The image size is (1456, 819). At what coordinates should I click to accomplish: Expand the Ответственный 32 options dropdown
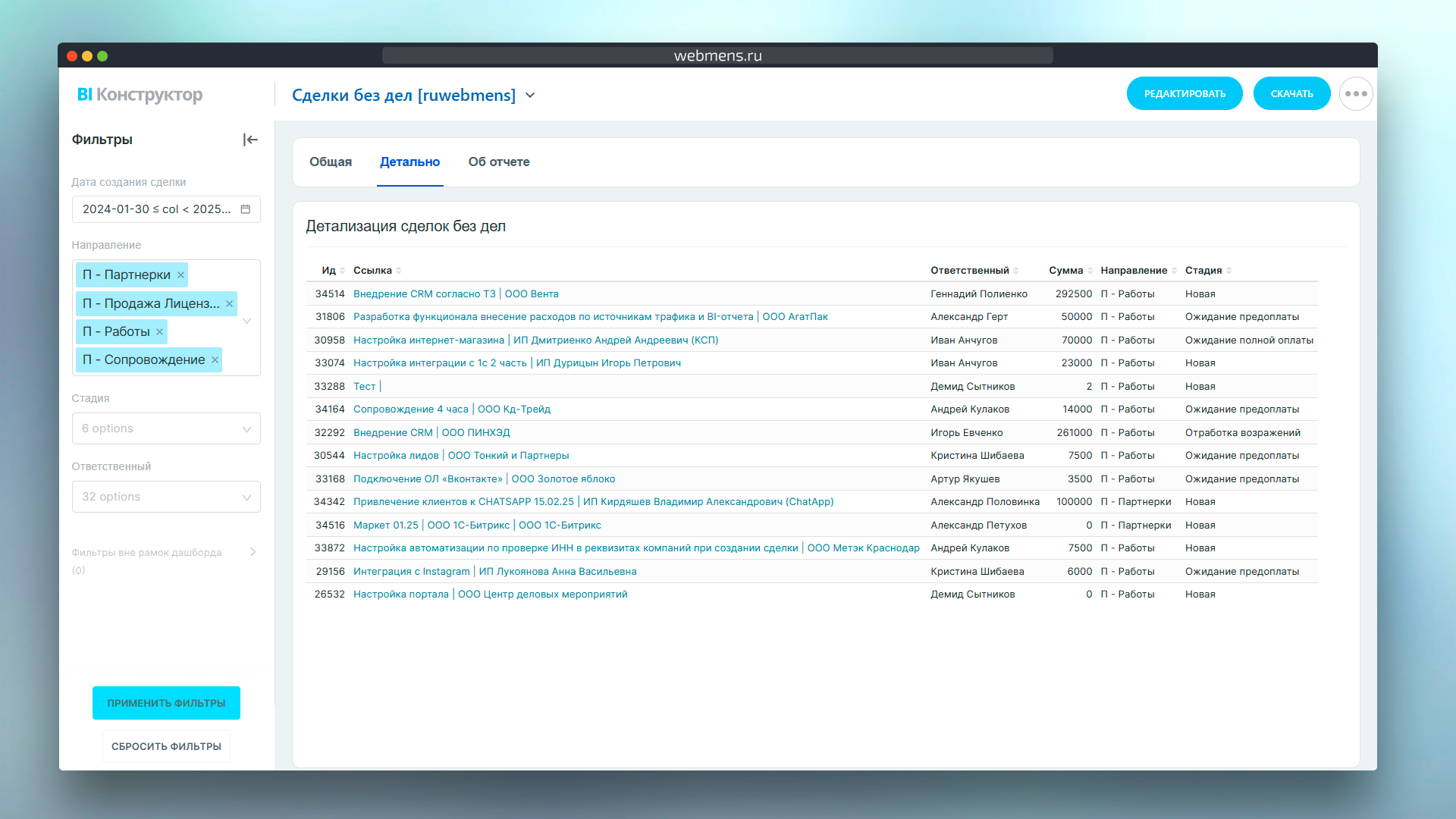tap(166, 497)
